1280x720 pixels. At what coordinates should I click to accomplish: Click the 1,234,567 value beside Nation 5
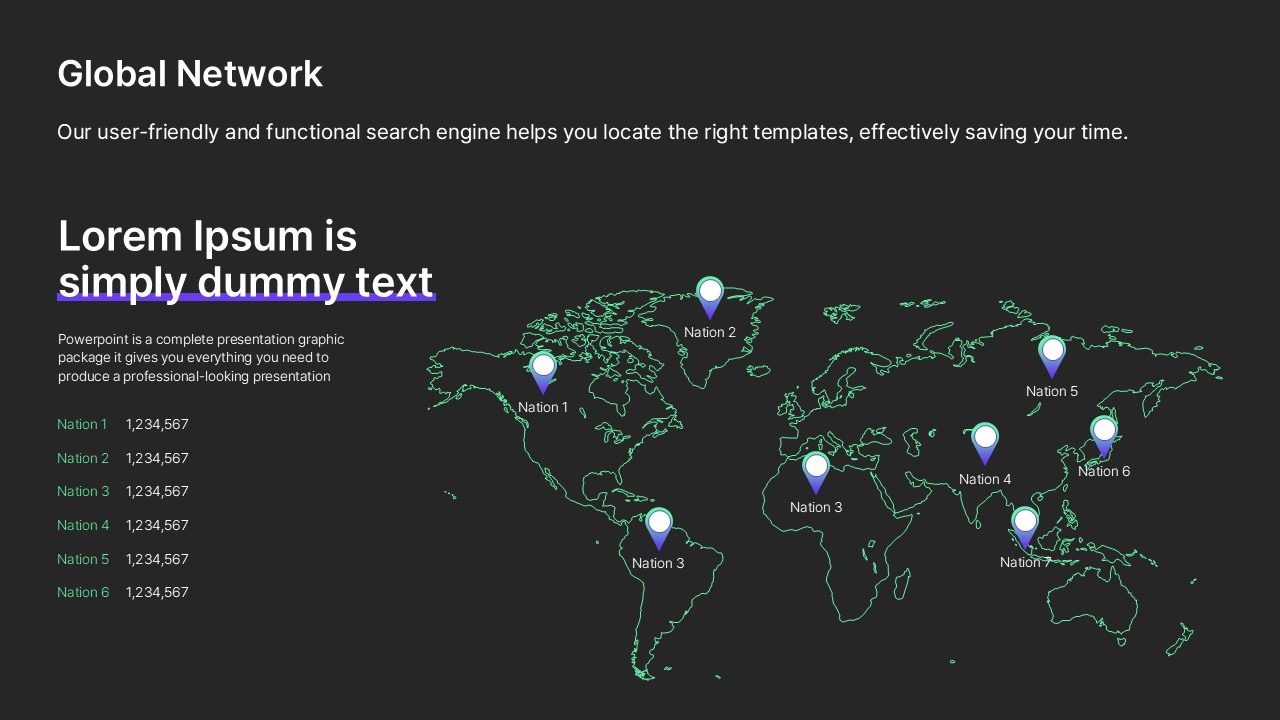157,559
